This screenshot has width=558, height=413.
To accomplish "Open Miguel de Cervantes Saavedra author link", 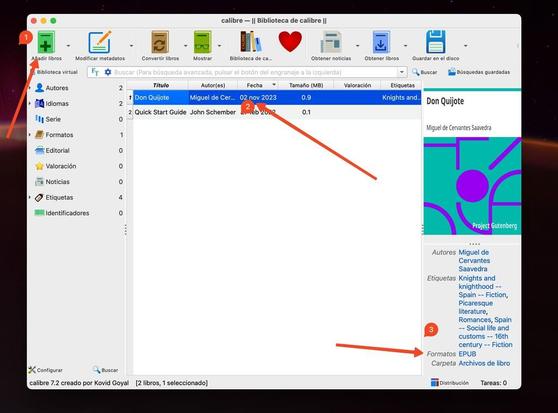I will tap(474, 260).
